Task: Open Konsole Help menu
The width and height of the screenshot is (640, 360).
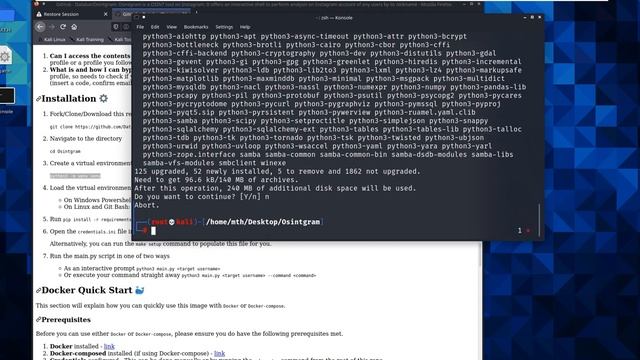Action: [245, 27]
